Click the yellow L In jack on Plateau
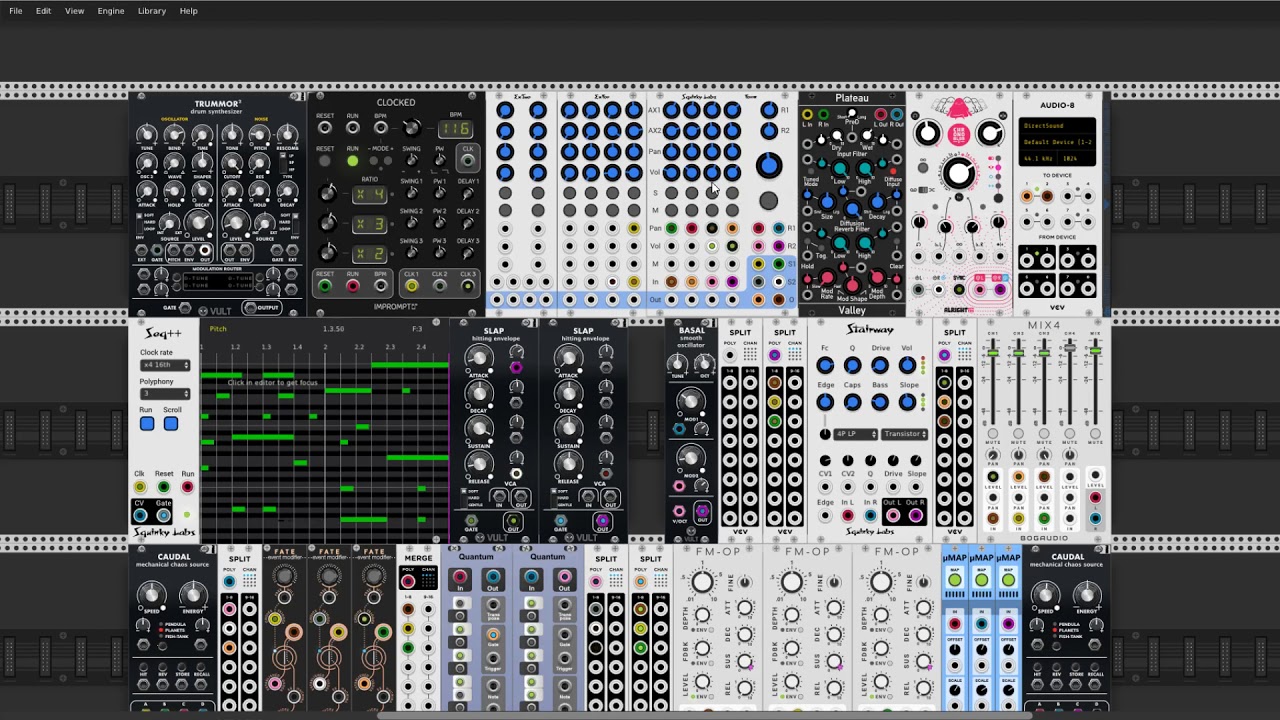This screenshot has height=720, width=1280. pos(808,114)
